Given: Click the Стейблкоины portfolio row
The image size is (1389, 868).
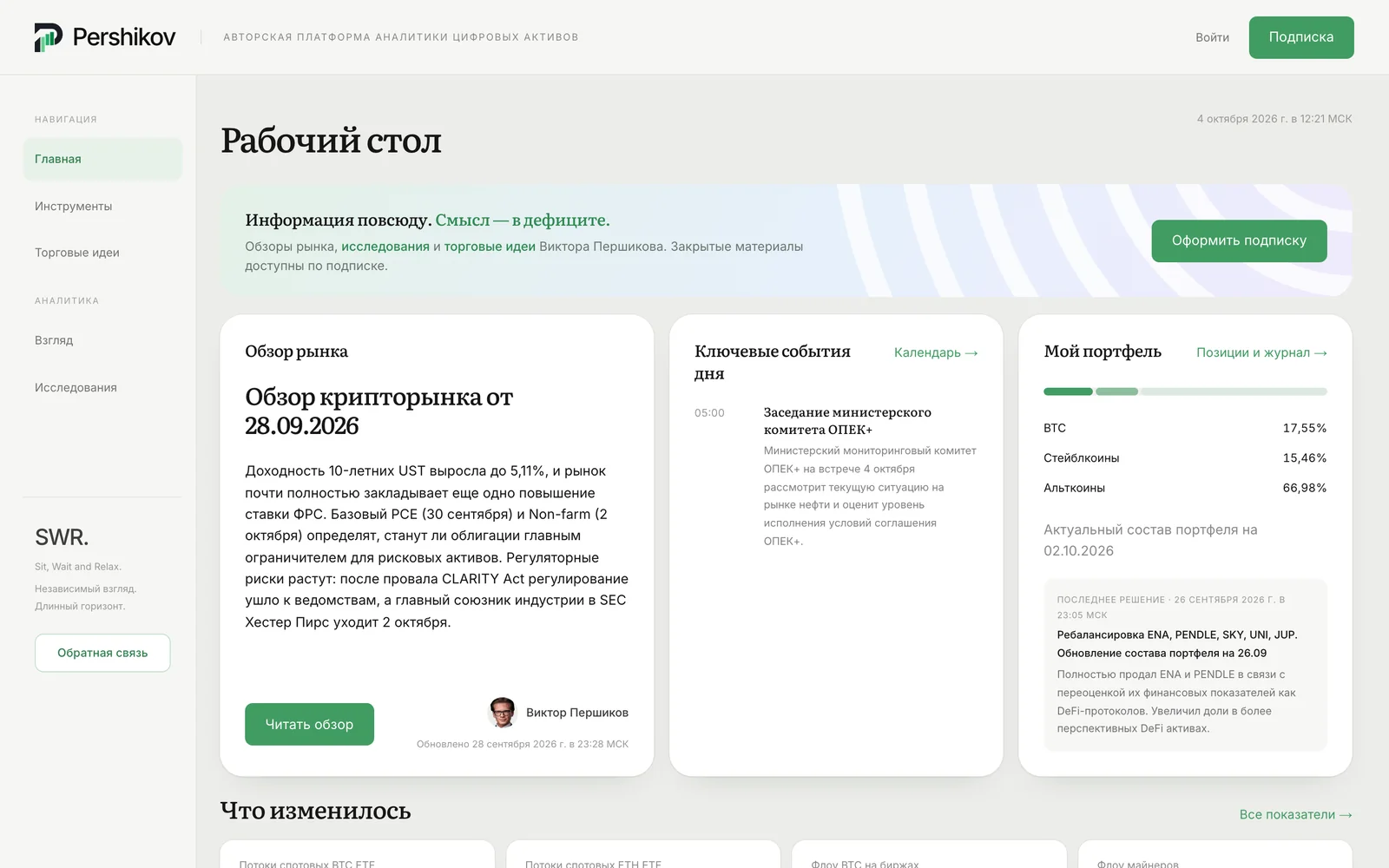Looking at the screenshot, I should click(x=1185, y=457).
